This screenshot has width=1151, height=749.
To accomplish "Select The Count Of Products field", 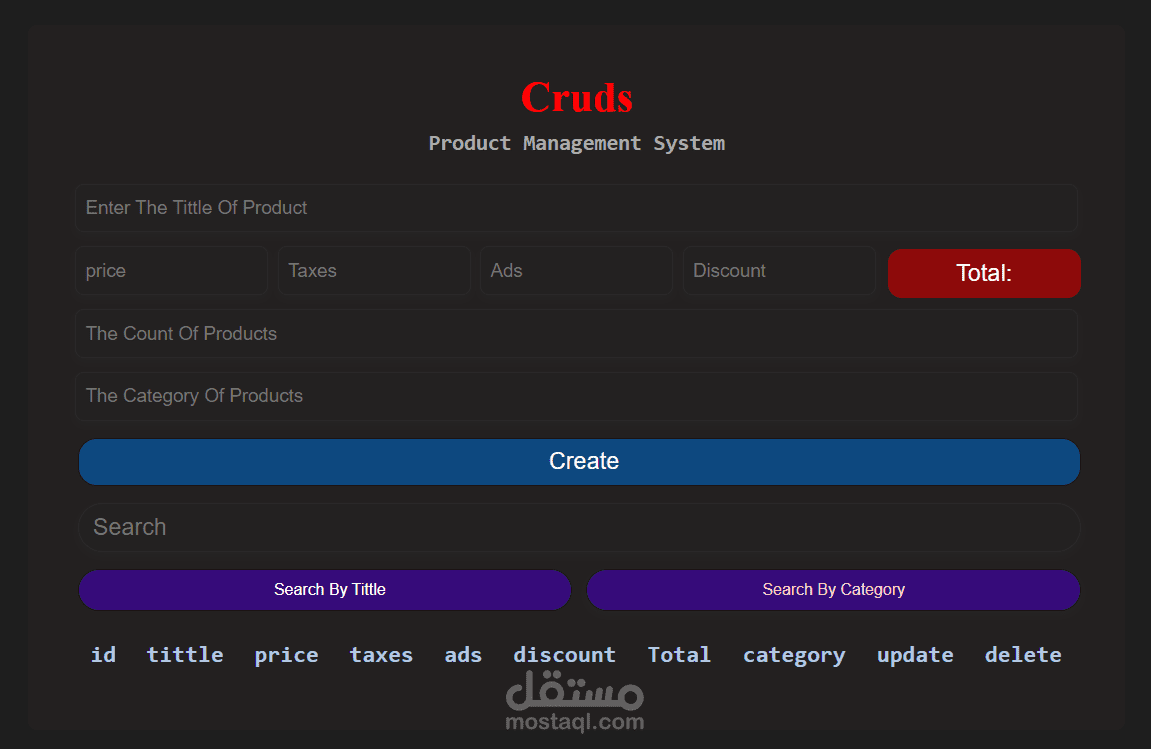I will tap(576, 333).
